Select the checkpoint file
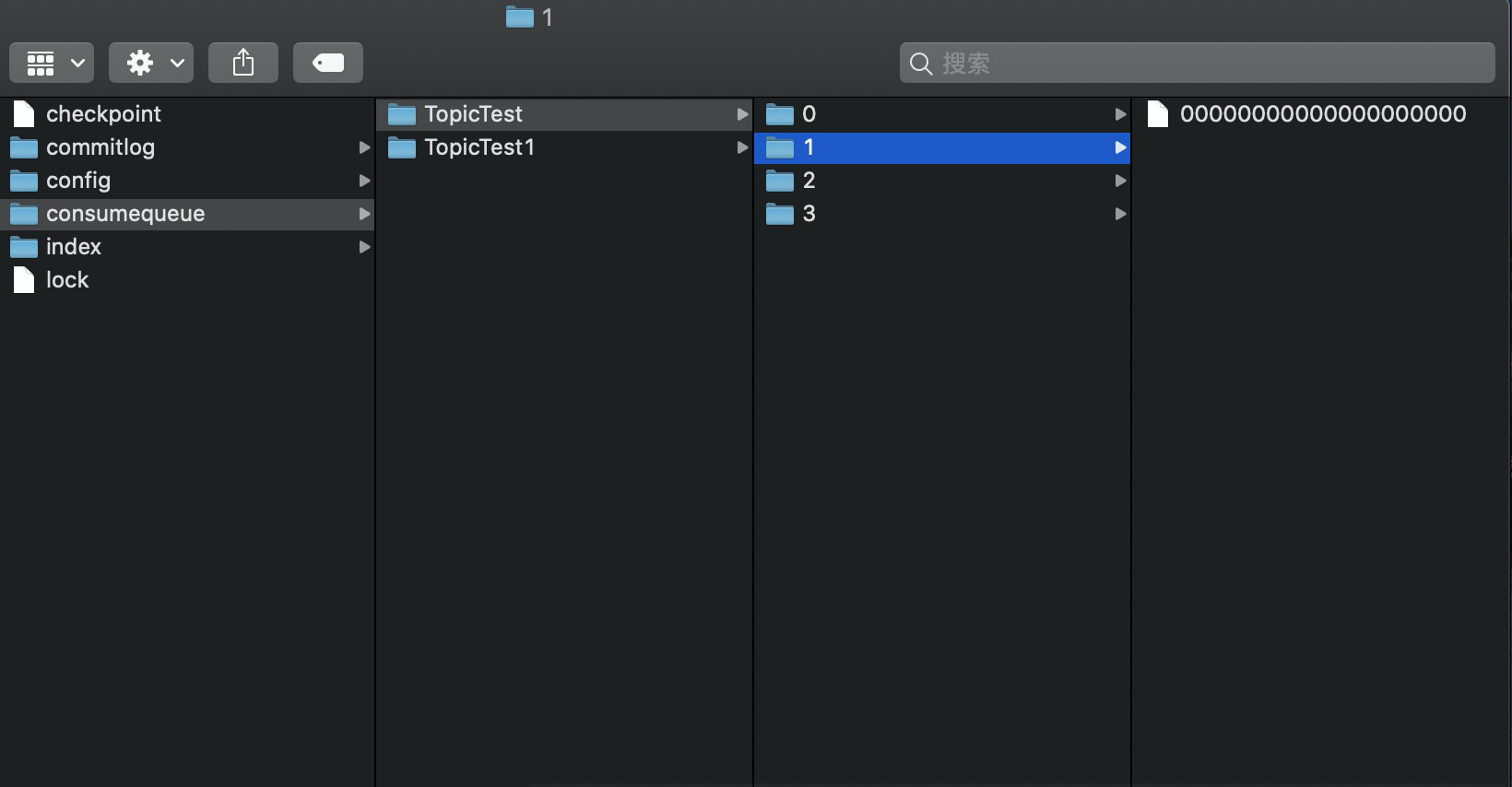Screen dimensions: 1512x787 pos(103,114)
